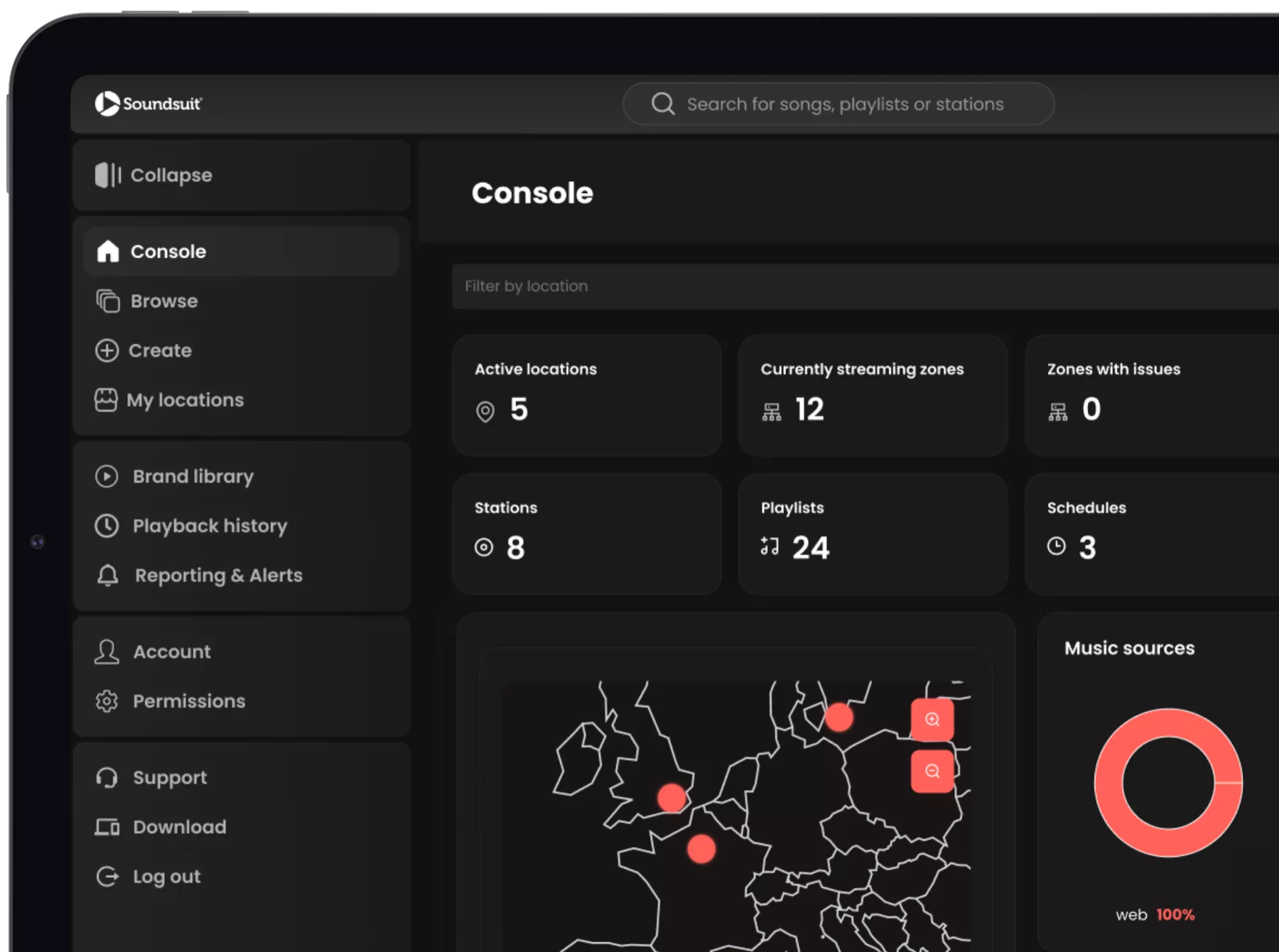Click the Playback history clock icon
Image resolution: width=1279 pixels, height=952 pixels.
pos(107,526)
